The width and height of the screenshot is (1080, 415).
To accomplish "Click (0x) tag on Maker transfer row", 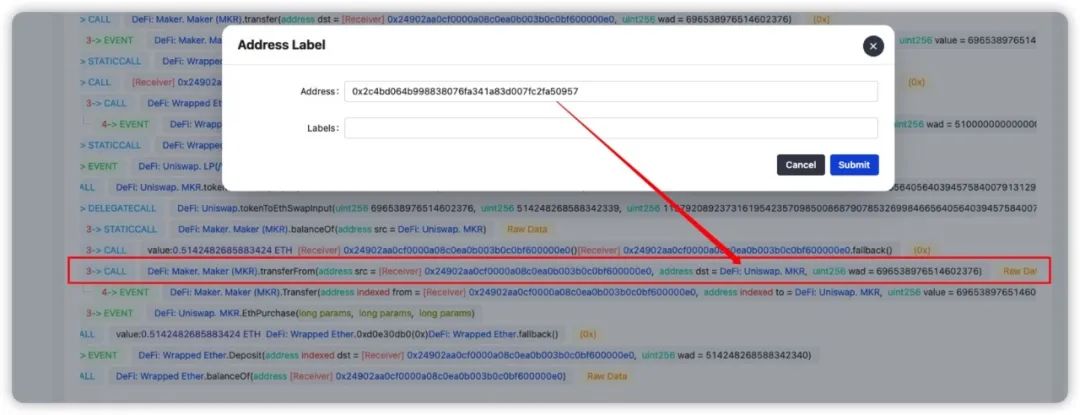I will (x=821, y=19).
